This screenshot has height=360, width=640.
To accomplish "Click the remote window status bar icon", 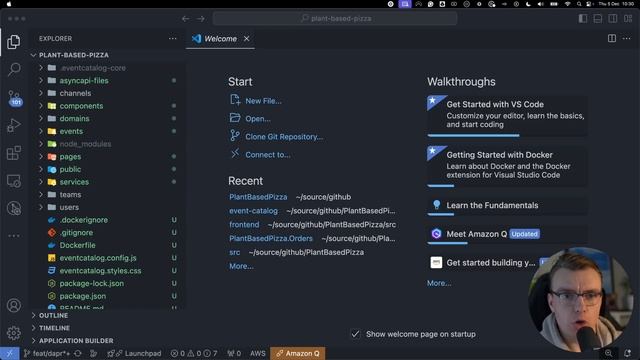I will tap(9, 353).
